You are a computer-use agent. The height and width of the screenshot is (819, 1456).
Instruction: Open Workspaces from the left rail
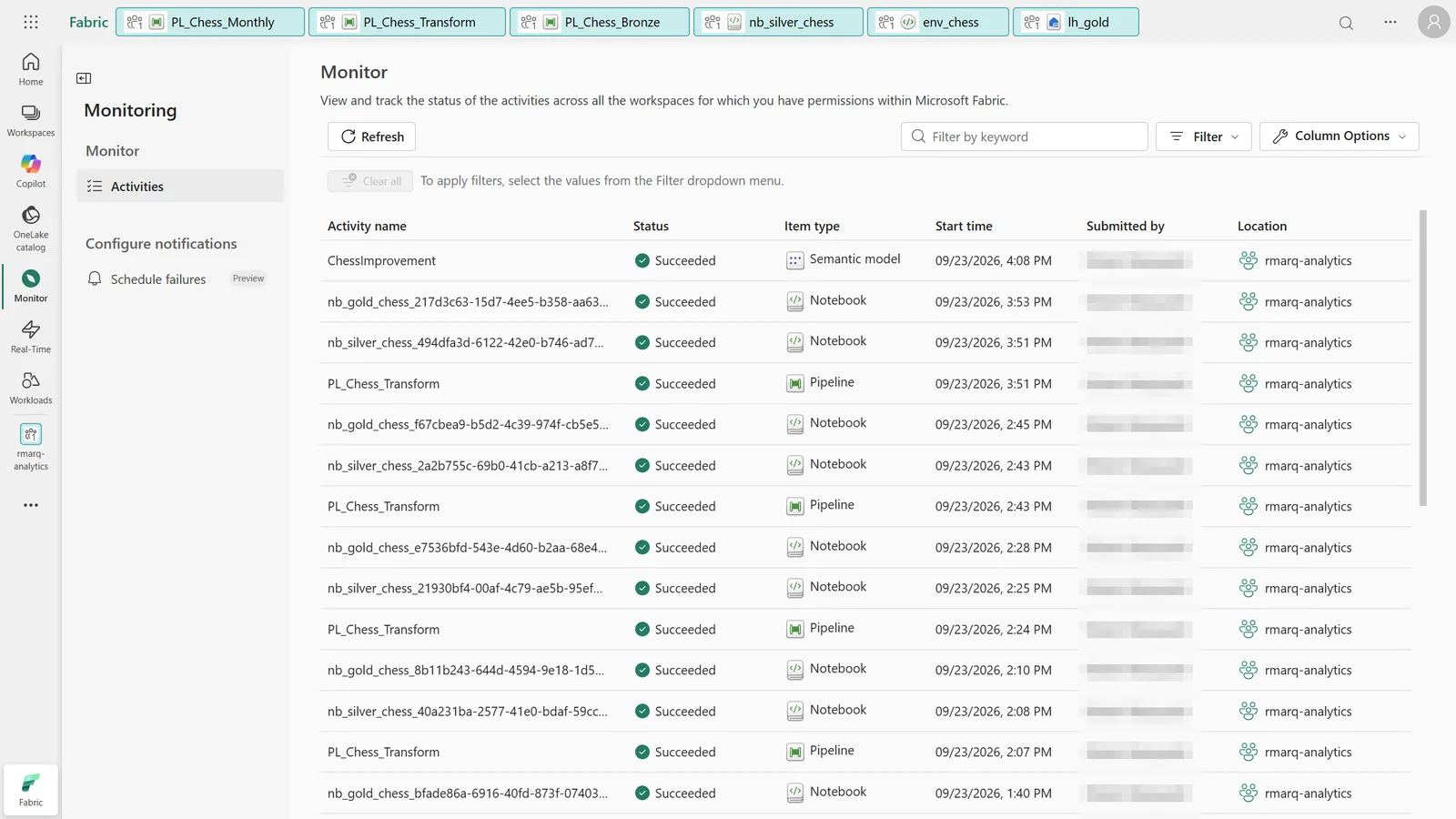31,120
